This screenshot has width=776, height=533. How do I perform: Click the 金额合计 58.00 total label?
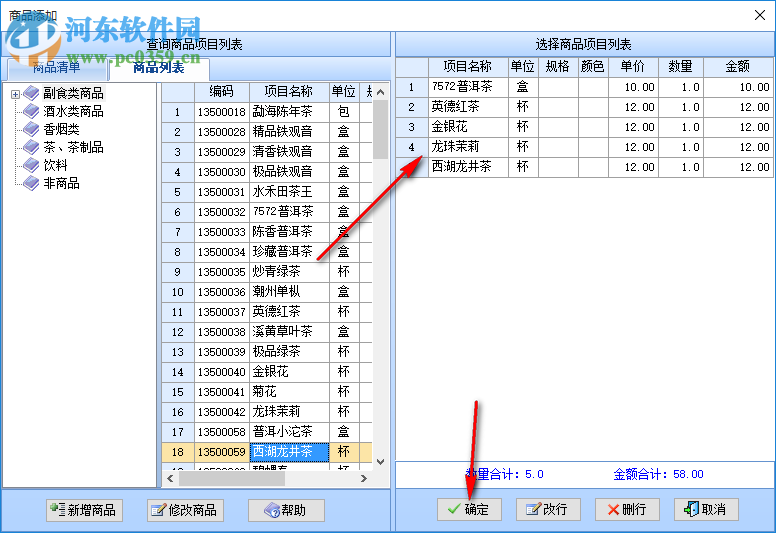pyautogui.click(x=658, y=475)
